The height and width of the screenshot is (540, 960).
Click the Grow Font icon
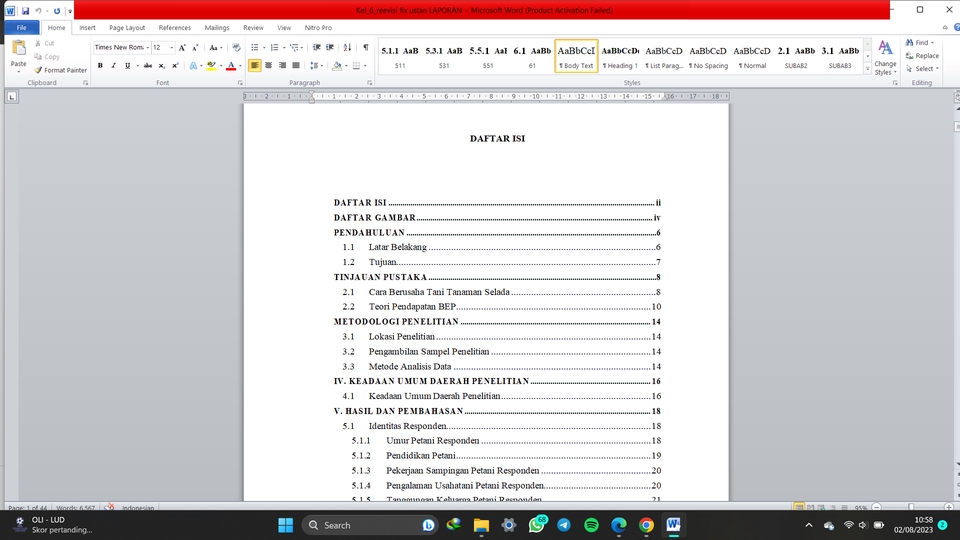[x=182, y=47]
